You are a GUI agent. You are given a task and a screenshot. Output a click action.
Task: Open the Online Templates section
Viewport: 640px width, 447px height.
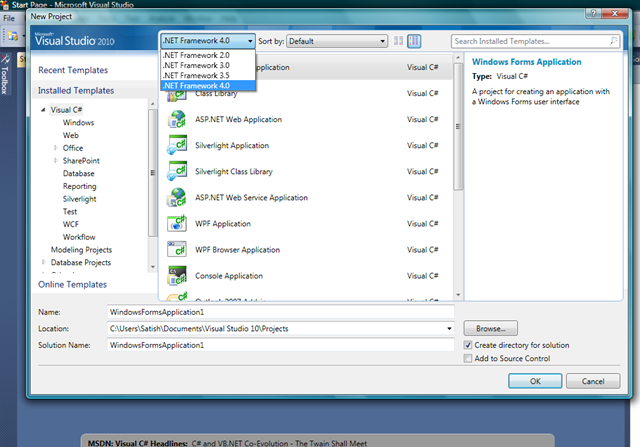pos(73,285)
